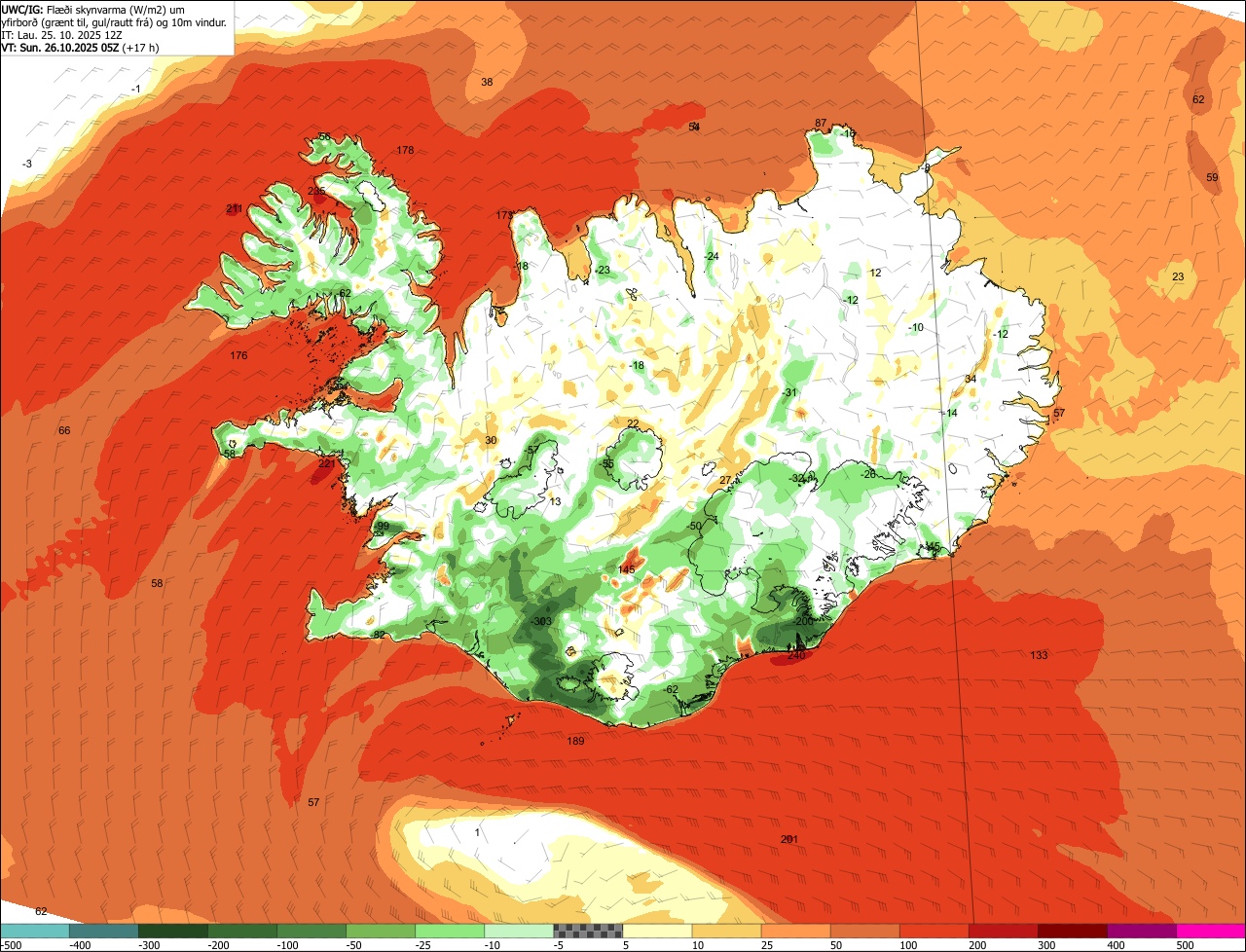The image size is (1246, 952).
Task: Pick the dark orange 50 legend swatch
Action: pyautogui.click(x=864, y=931)
